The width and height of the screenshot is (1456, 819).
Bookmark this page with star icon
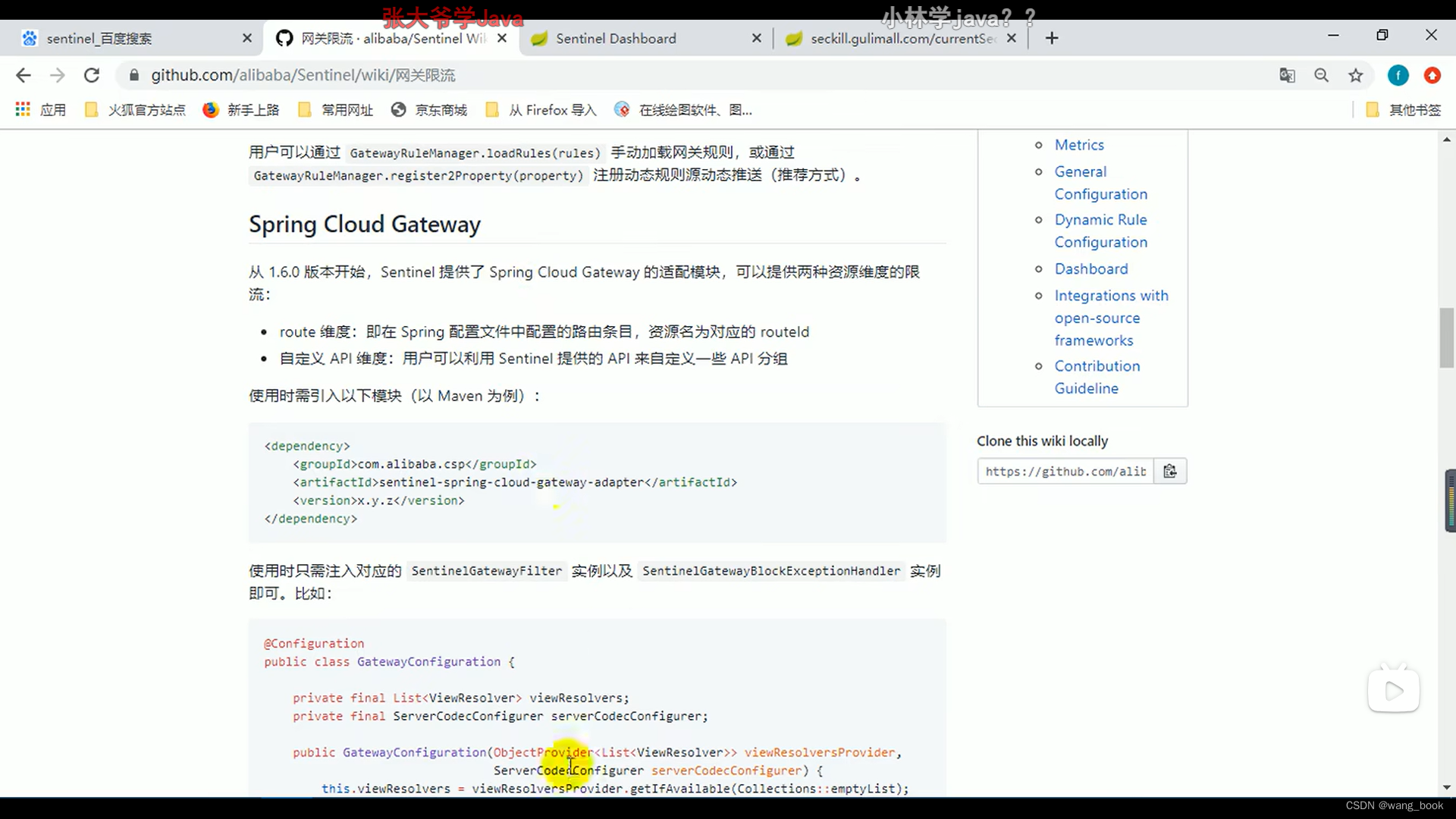(1356, 75)
